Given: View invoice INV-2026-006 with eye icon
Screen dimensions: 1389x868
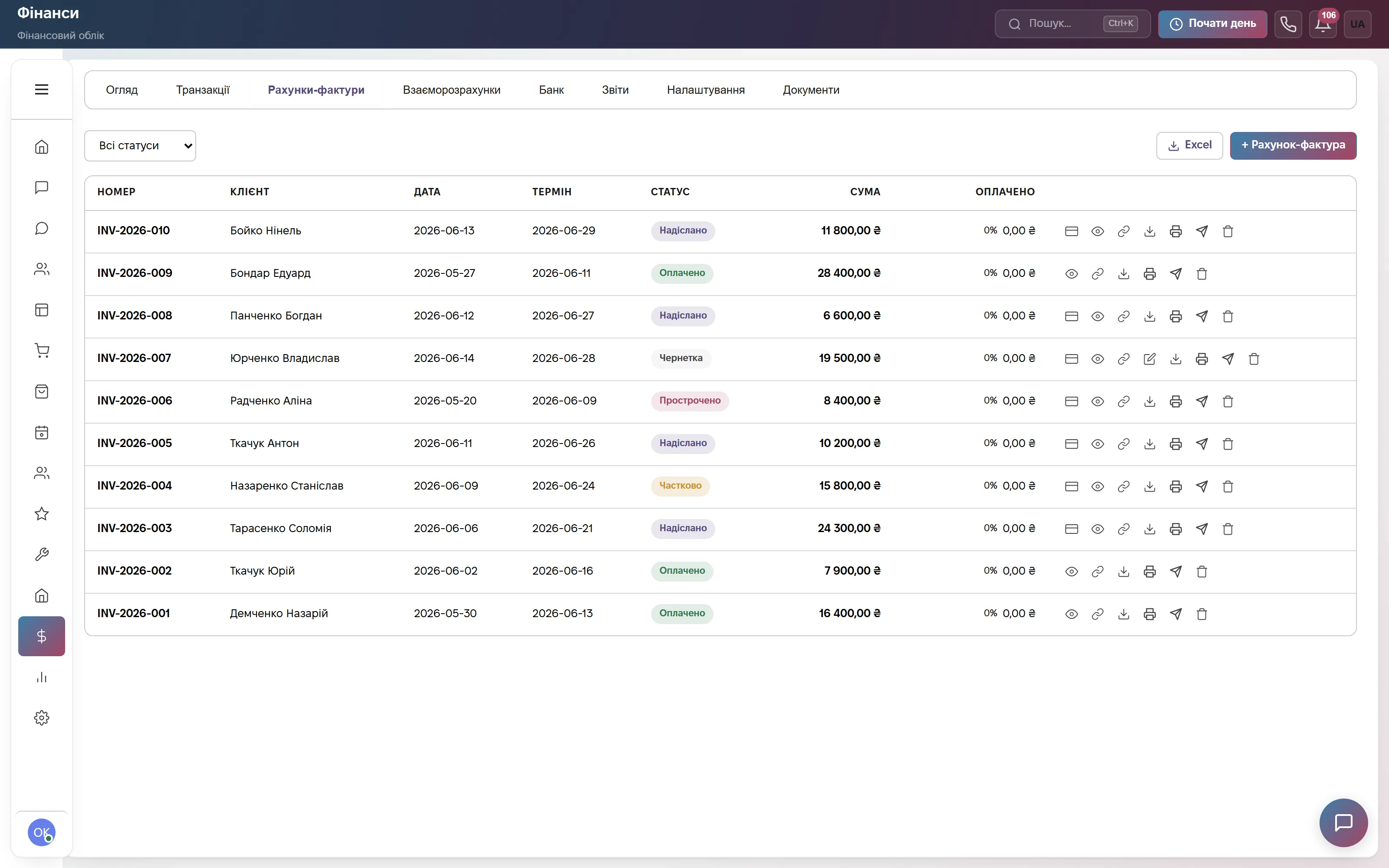Looking at the screenshot, I should tap(1097, 401).
